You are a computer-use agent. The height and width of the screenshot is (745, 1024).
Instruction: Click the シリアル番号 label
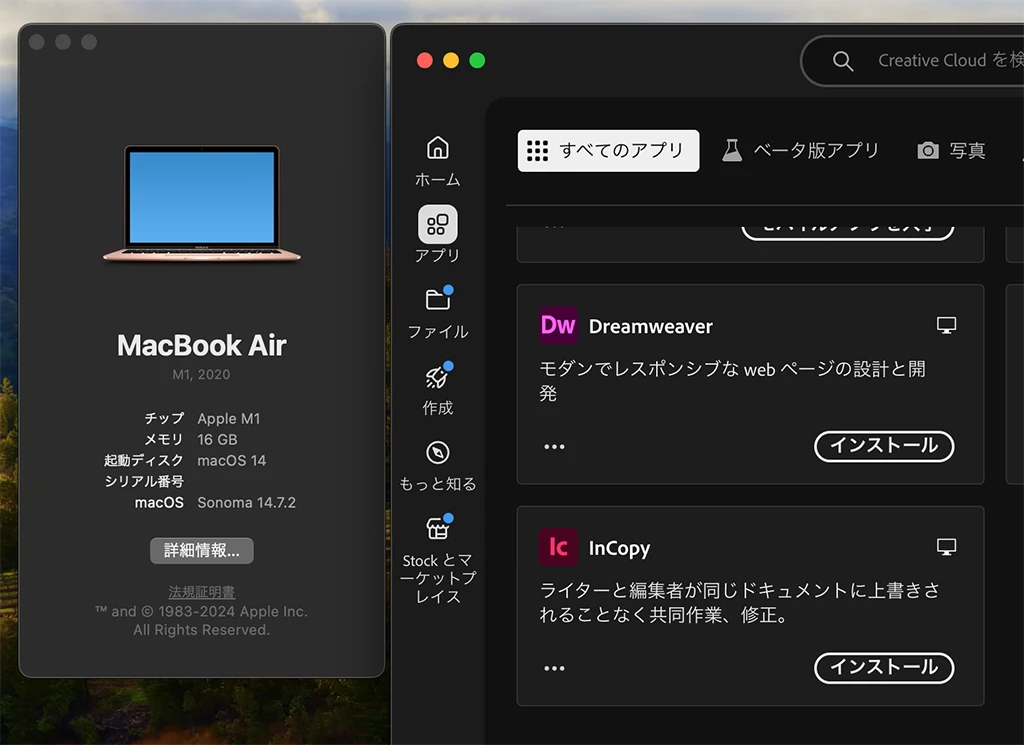(144, 481)
